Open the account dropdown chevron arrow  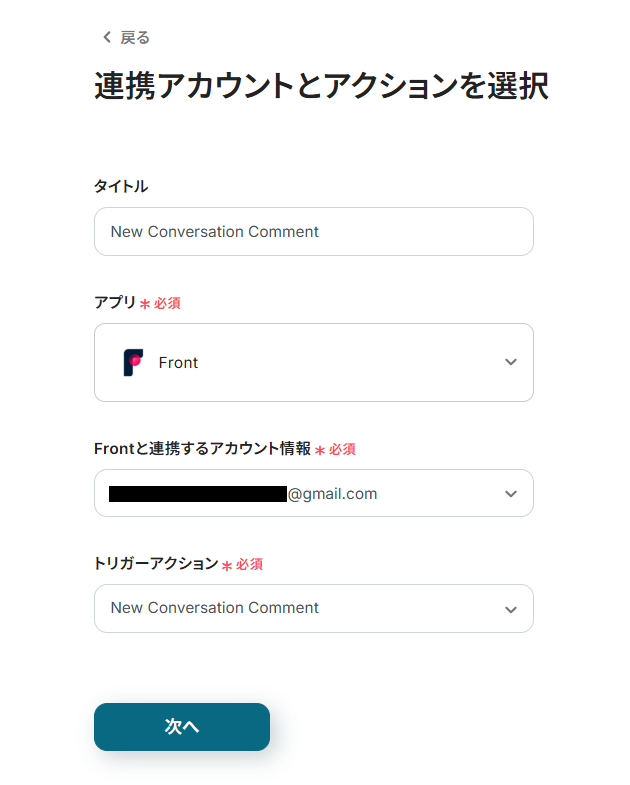pyautogui.click(x=510, y=494)
